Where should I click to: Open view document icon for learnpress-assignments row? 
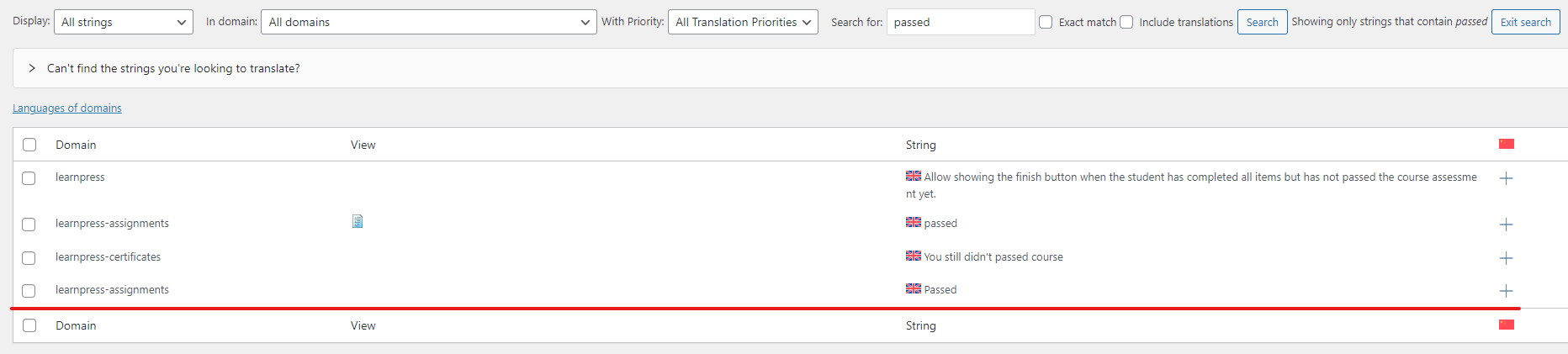(358, 221)
